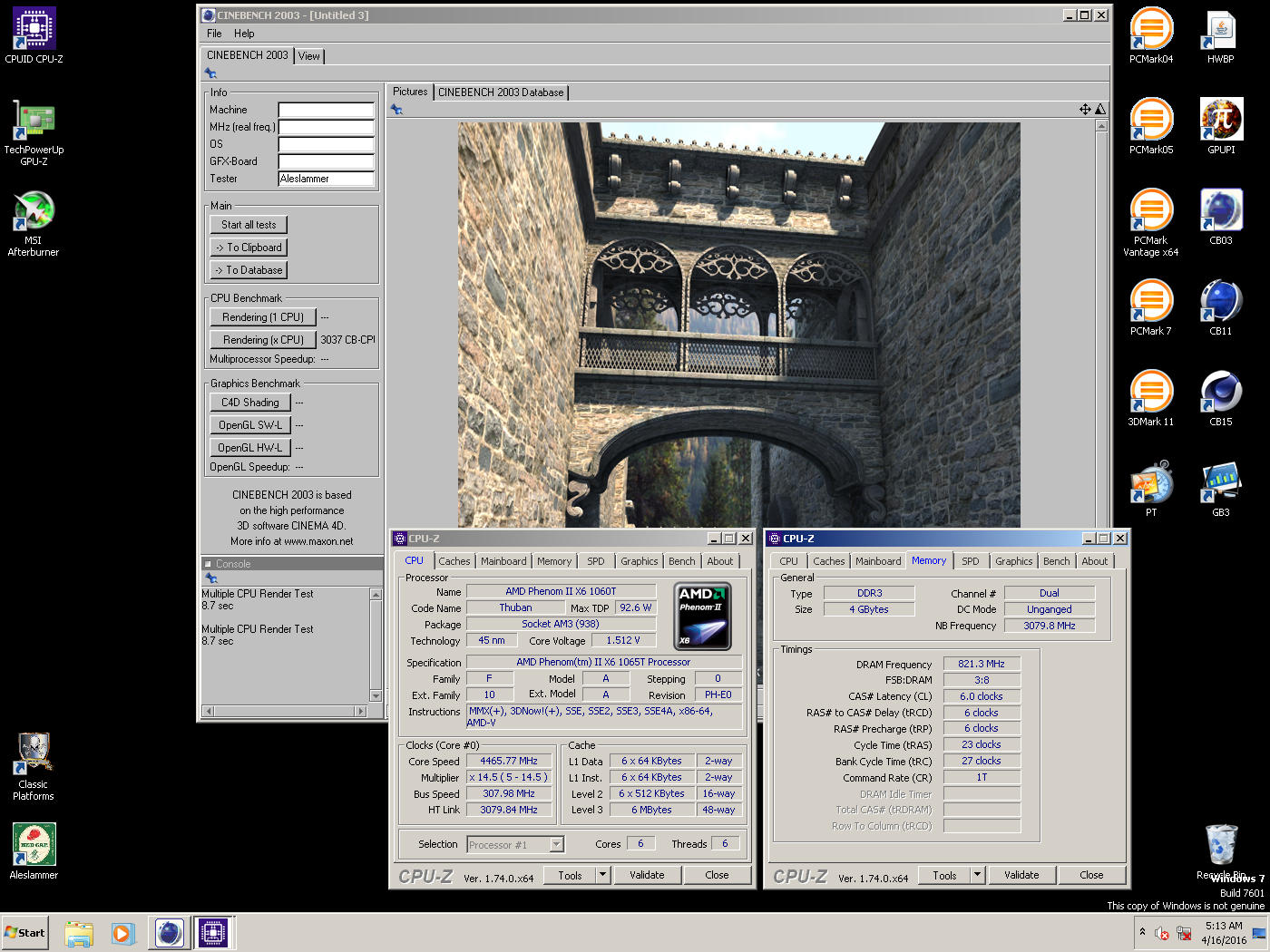1270x952 pixels.
Task: Launch HWBP desktop icon
Action: 1221,36
